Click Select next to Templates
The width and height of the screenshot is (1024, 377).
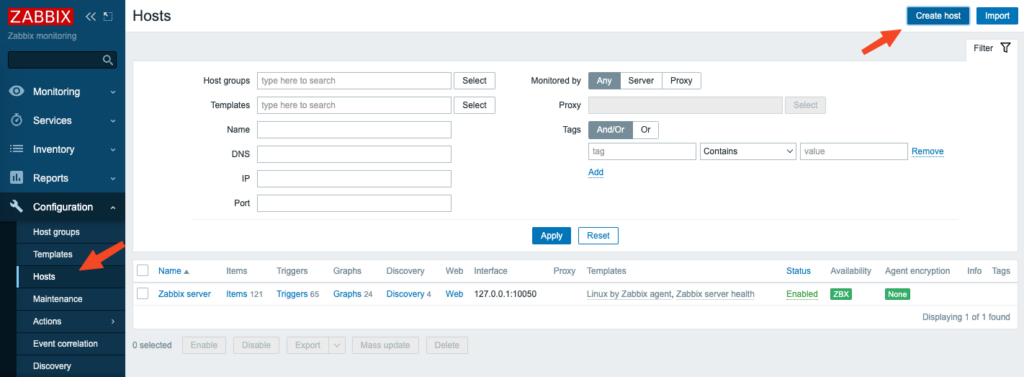click(x=475, y=105)
